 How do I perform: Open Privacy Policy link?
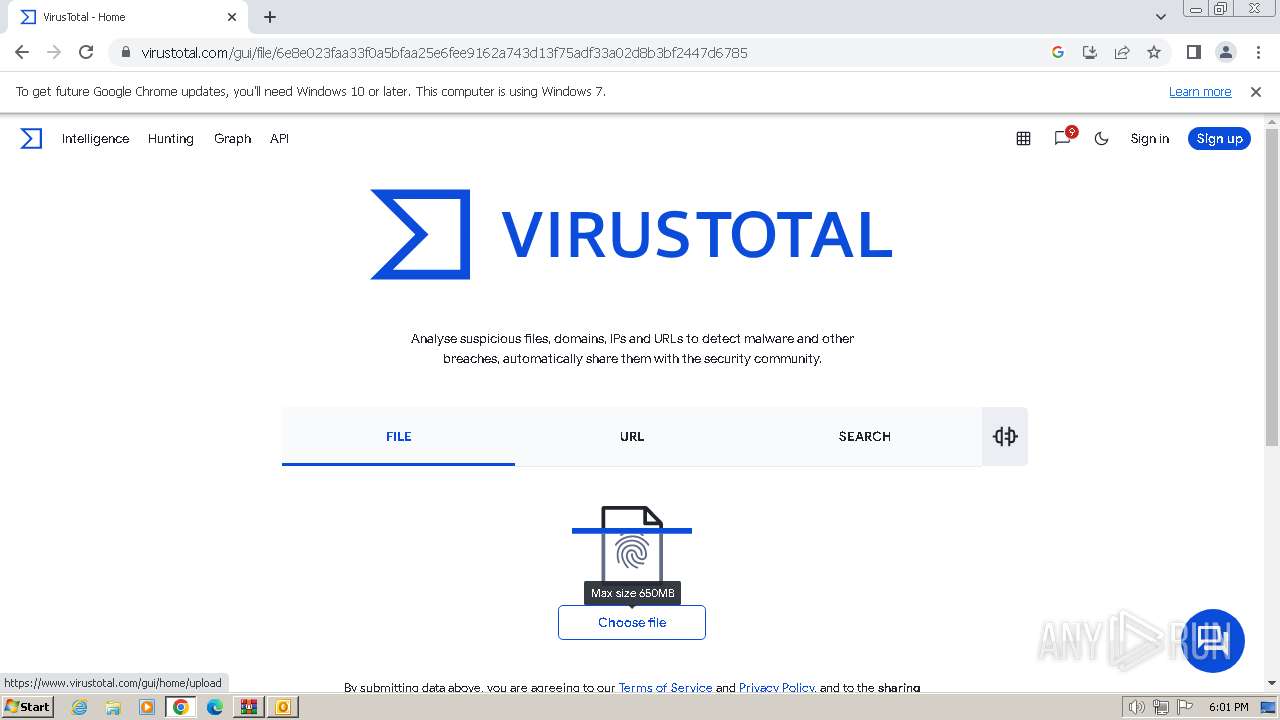pos(777,687)
